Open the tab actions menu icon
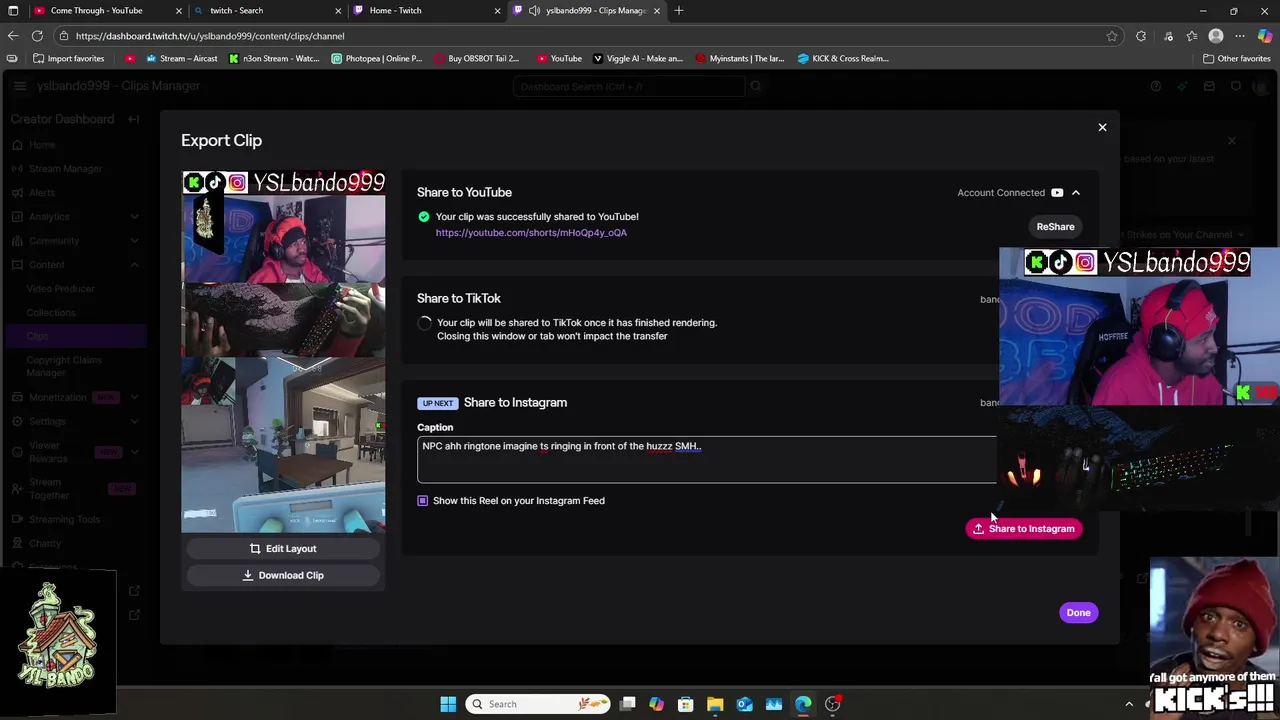The width and height of the screenshot is (1280, 720). pos(12,11)
